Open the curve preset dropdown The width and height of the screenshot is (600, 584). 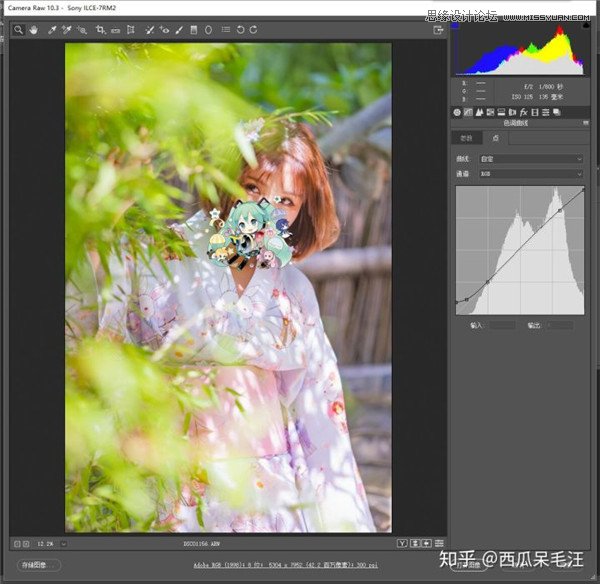(531, 159)
